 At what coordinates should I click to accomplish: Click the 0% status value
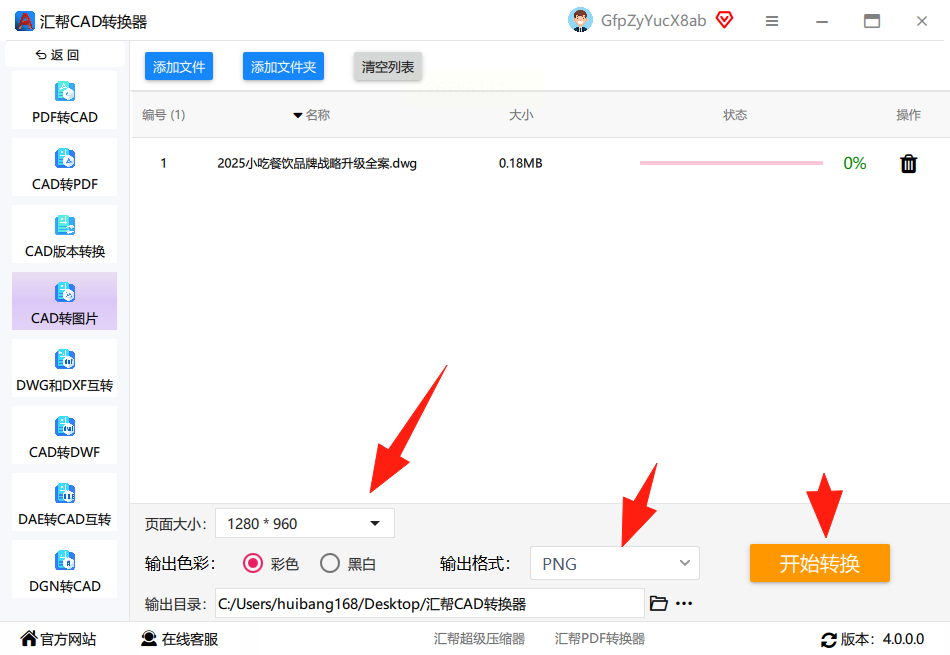point(854,163)
